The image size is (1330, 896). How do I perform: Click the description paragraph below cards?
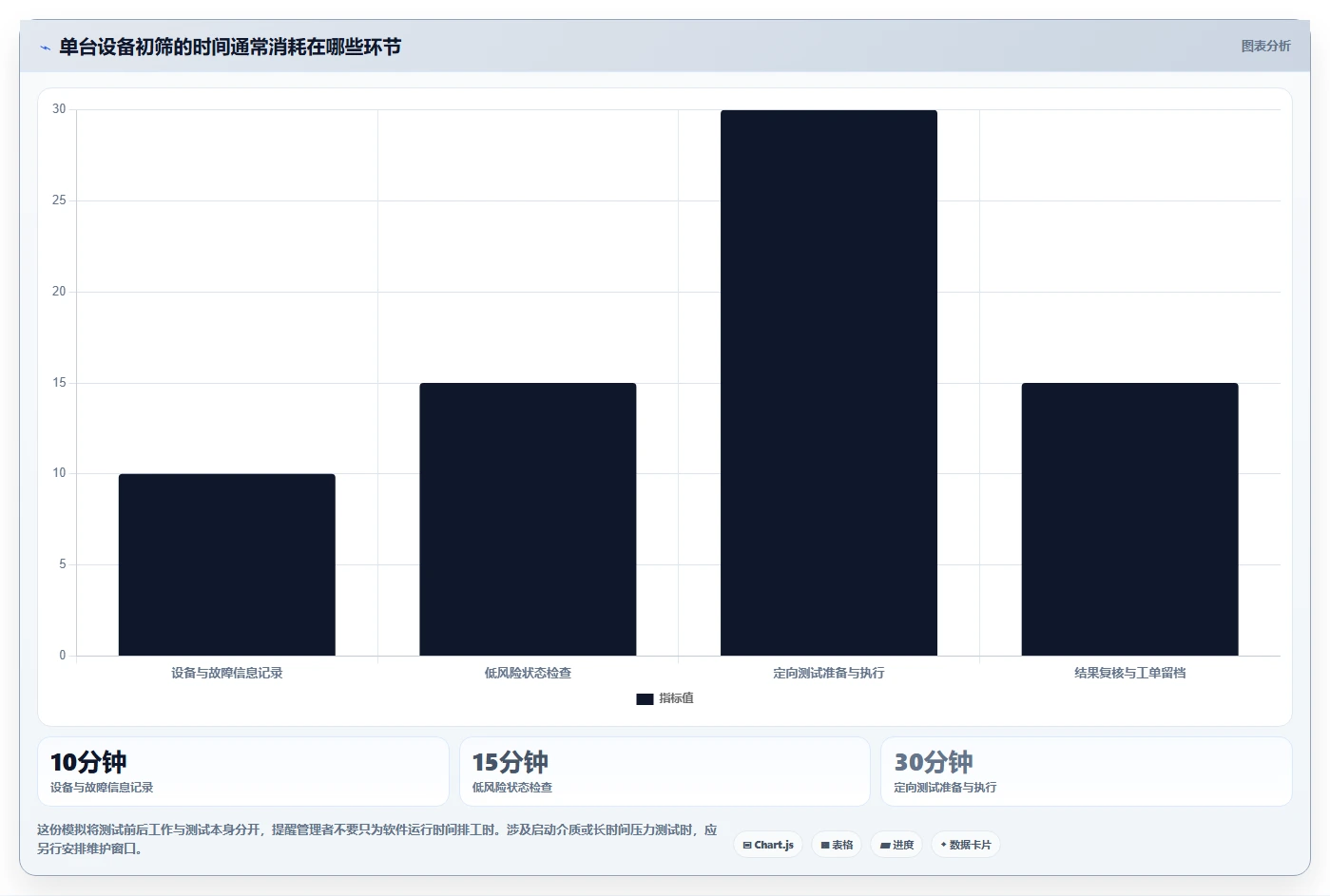[377, 839]
